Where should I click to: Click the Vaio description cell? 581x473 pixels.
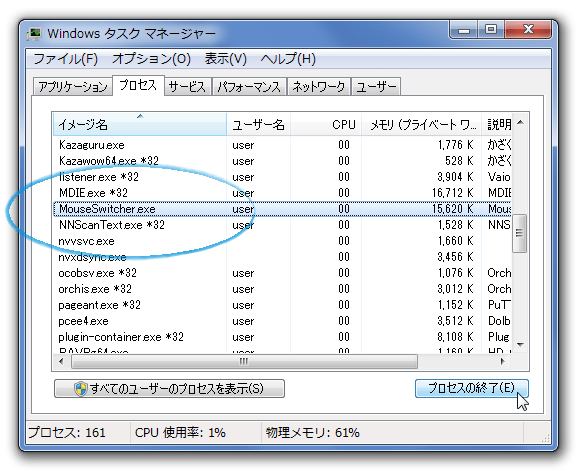point(499,177)
